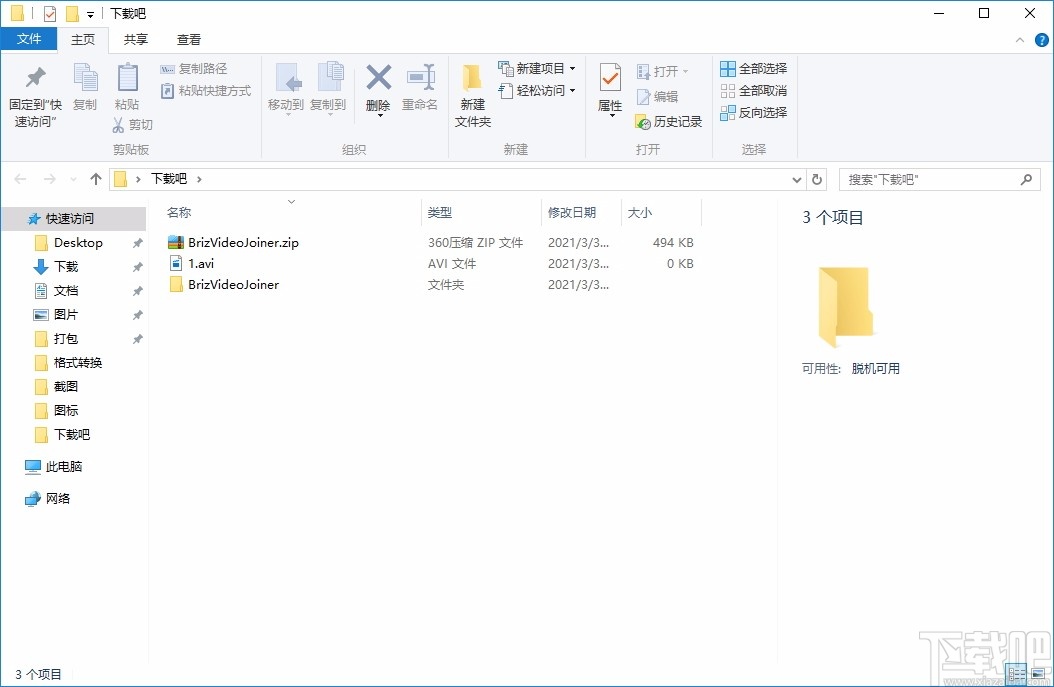
Task: Create a folder with 新建文件夹 icon
Action: coord(472,95)
